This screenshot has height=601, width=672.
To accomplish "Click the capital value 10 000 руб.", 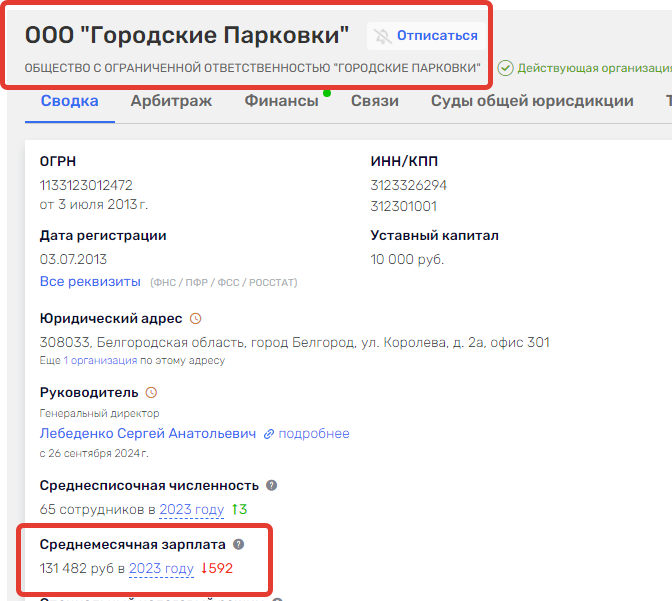I will [x=407, y=260].
